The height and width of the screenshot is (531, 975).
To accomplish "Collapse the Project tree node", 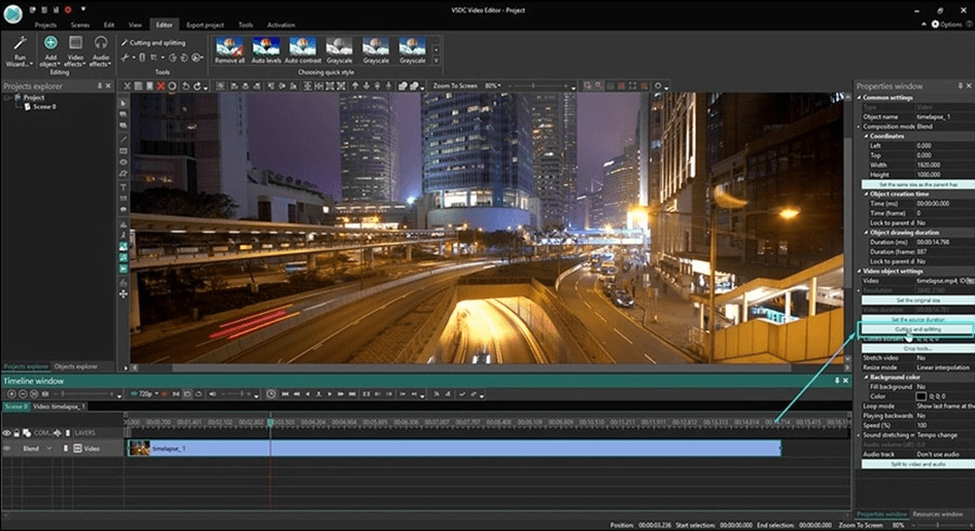I will pos(7,98).
